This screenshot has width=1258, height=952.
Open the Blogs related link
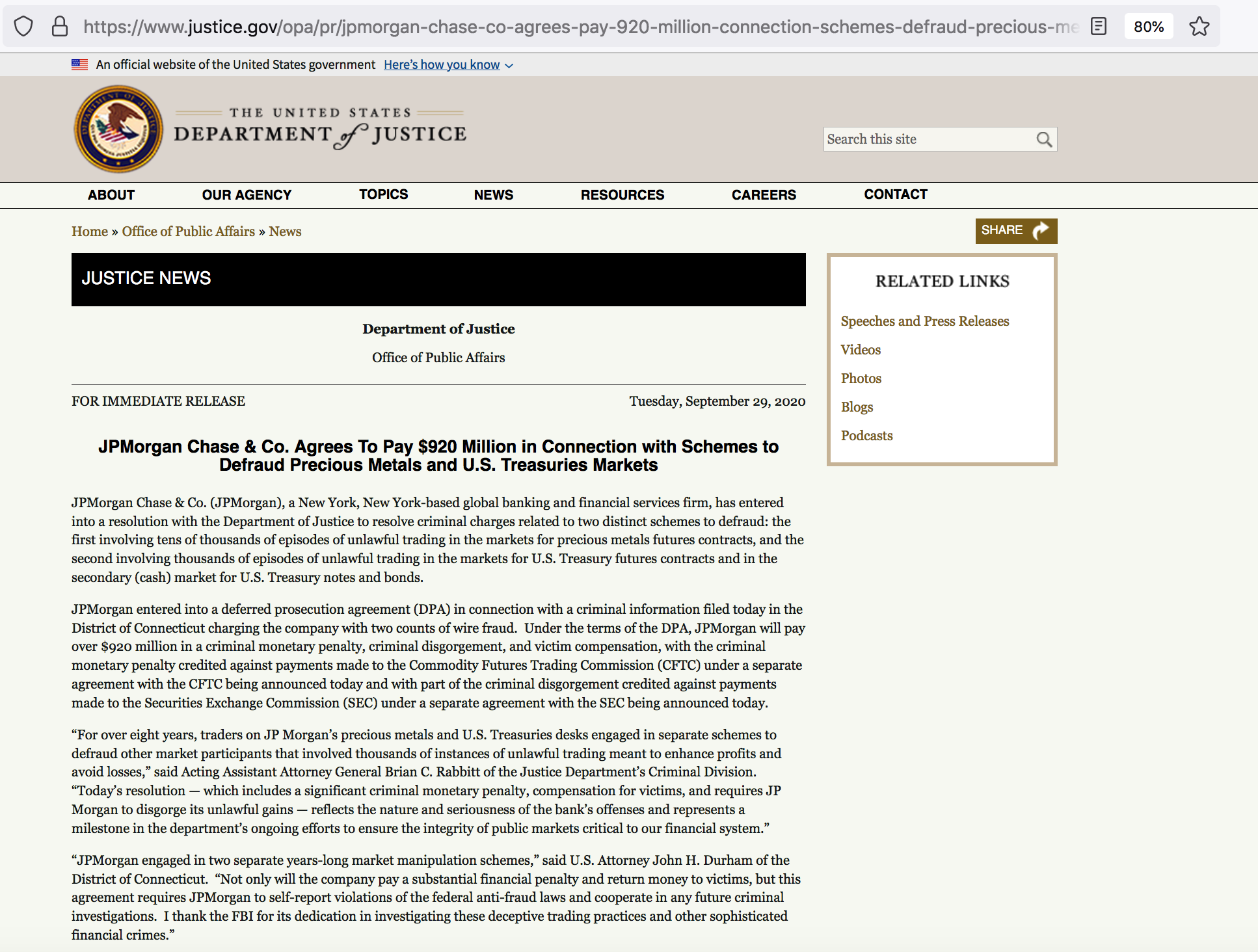coord(857,407)
